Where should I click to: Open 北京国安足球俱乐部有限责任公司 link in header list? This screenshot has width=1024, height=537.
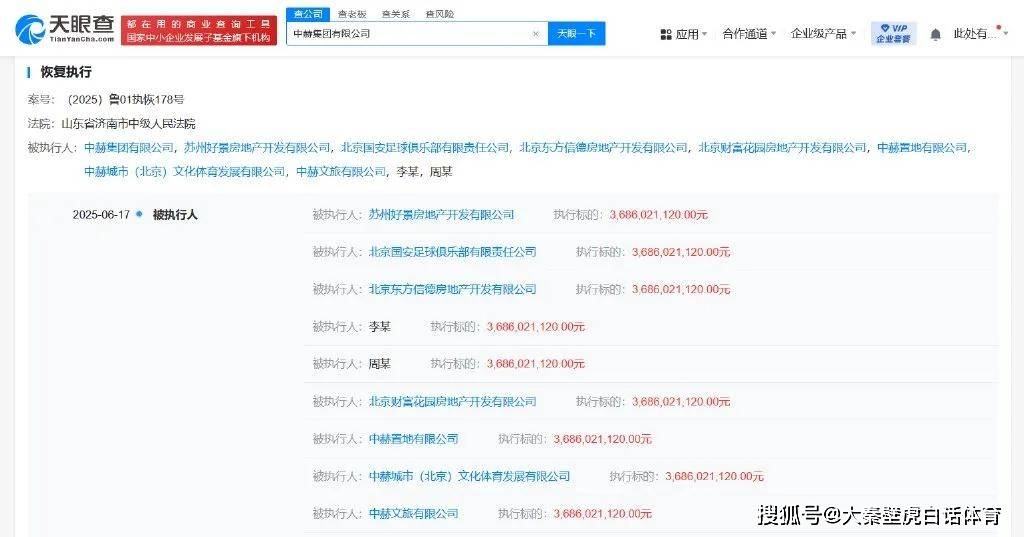click(424, 148)
